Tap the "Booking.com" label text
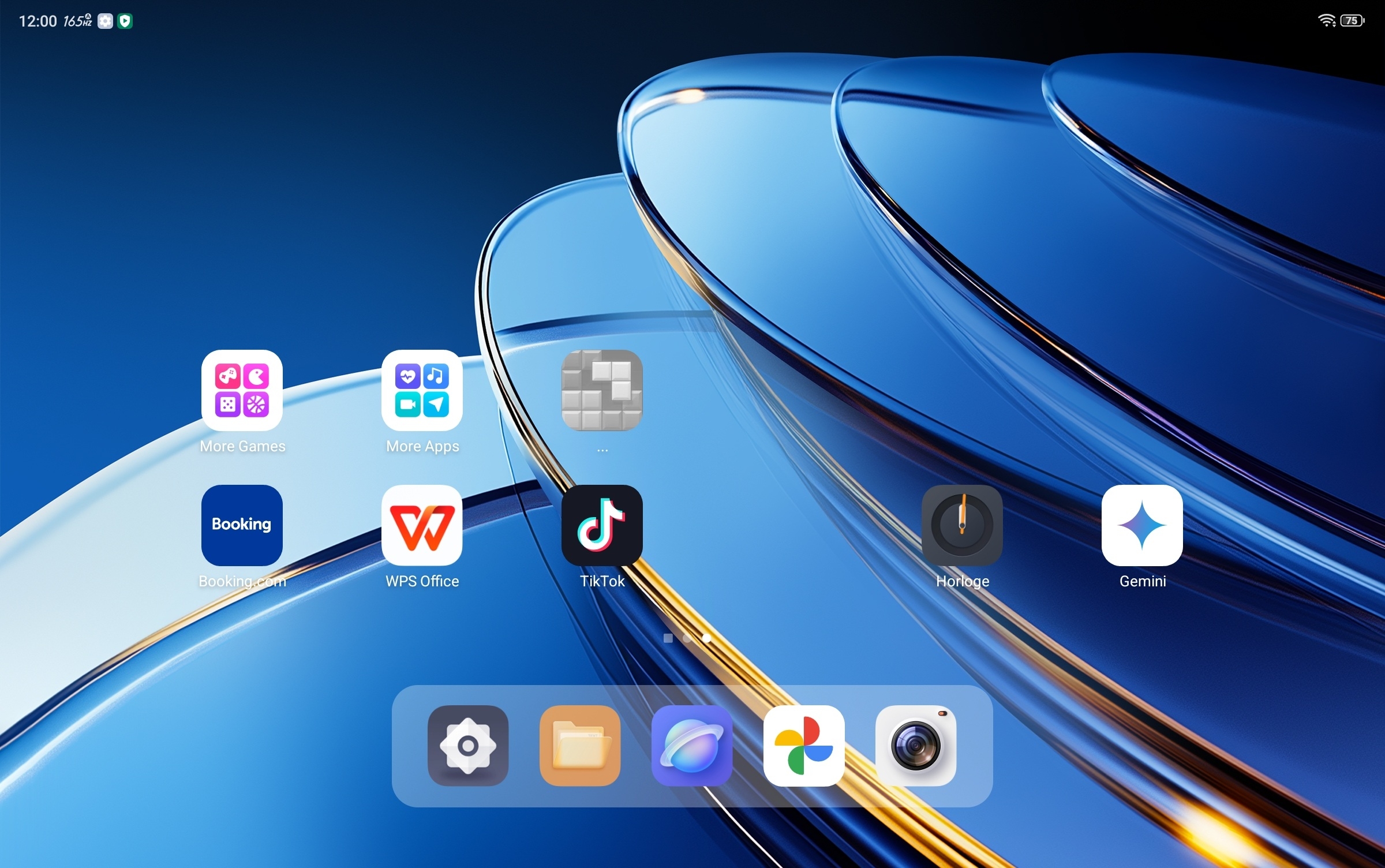The image size is (1385, 868). (242, 581)
